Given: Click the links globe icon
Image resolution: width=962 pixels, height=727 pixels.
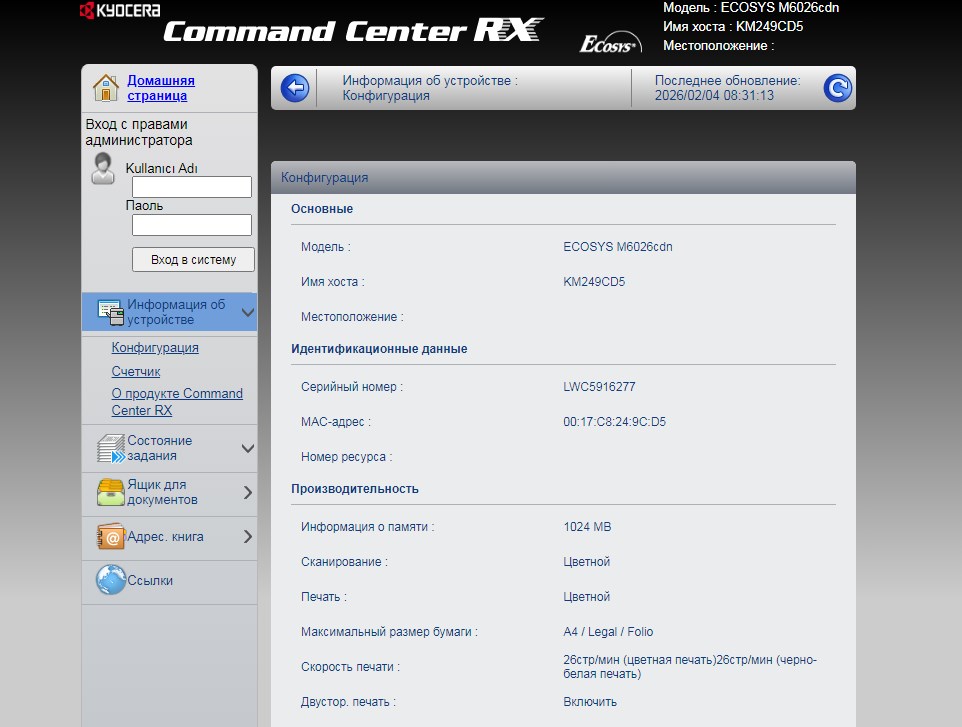Looking at the screenshot, I should [x=110, y=580].
